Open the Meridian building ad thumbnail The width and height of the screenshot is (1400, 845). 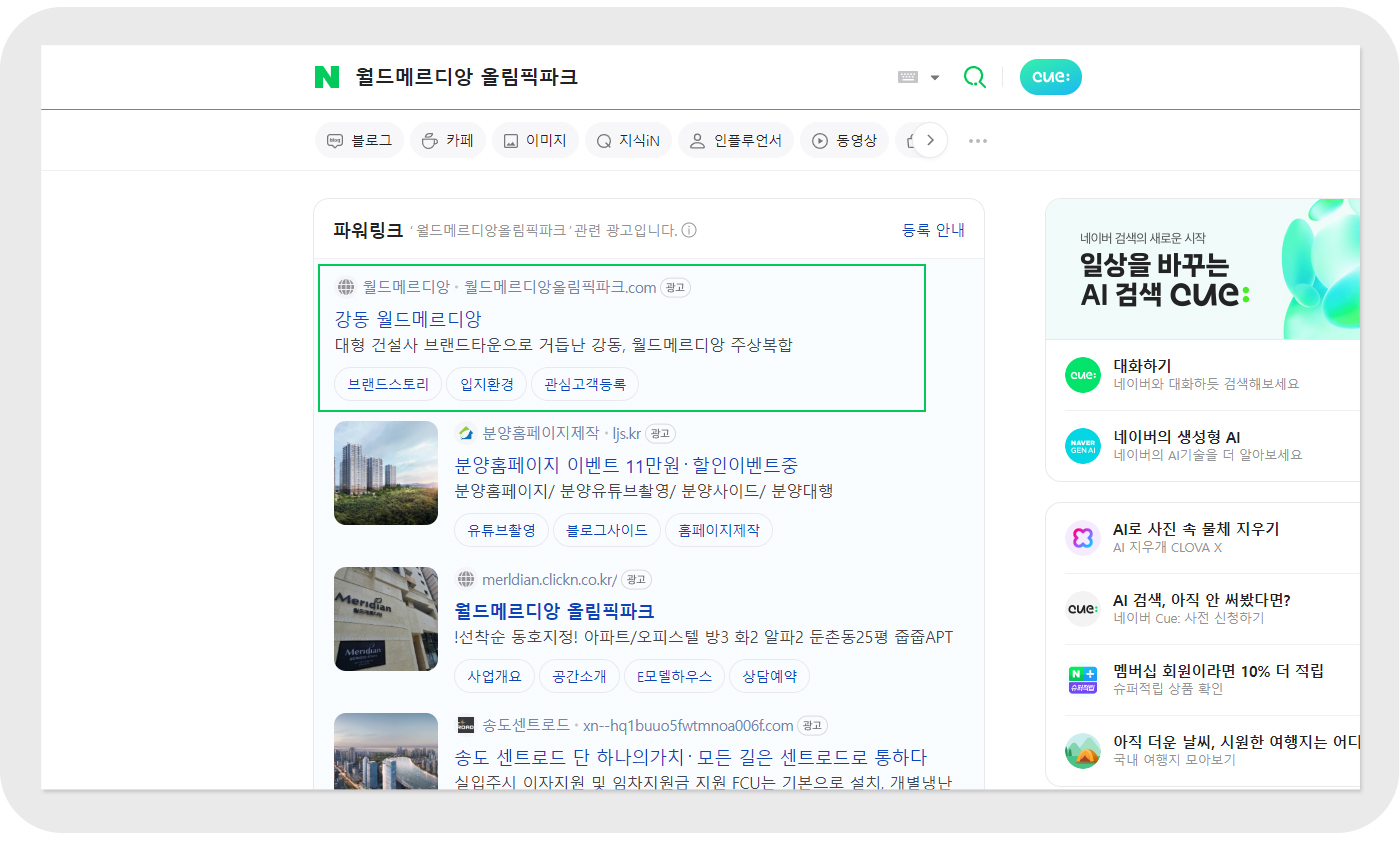point(386,619)
